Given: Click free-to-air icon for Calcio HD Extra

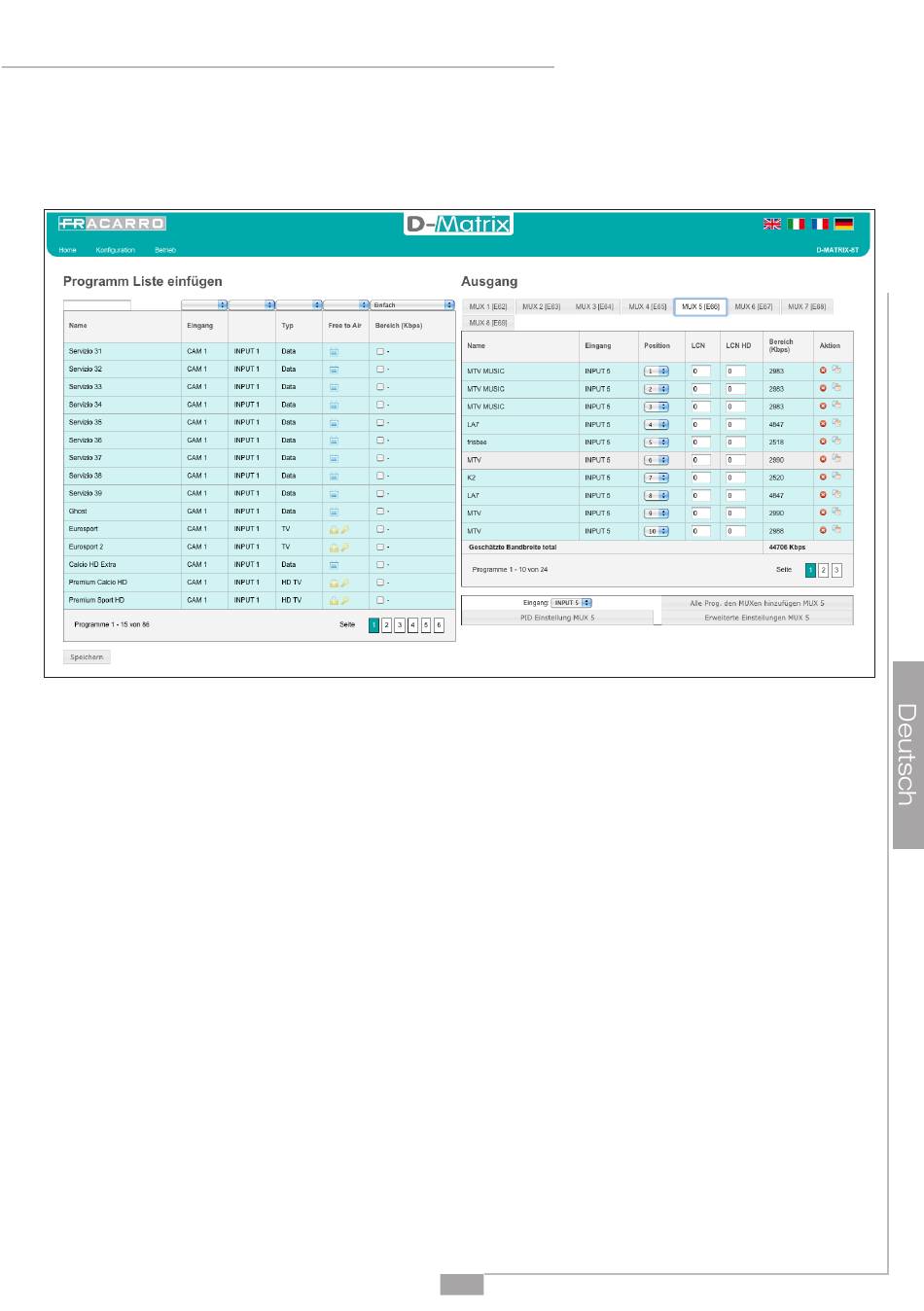Looking at the screenshot, I should (334, 564).
